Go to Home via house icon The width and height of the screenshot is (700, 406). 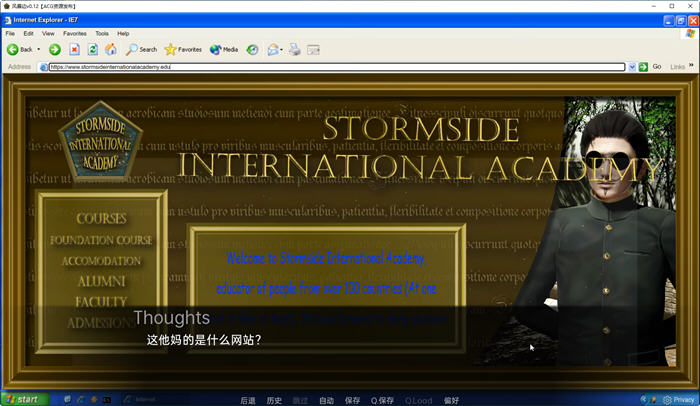point(110,49)
